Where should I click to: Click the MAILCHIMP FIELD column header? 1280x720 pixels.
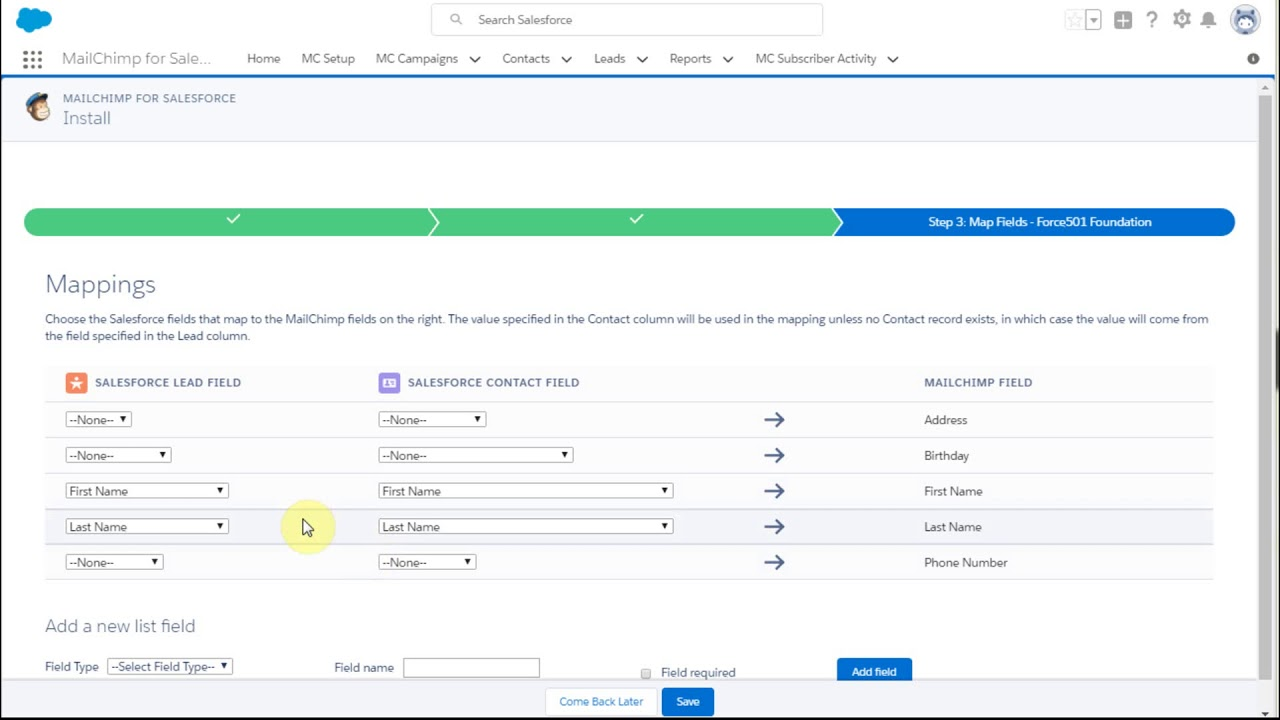coord(978,382)
